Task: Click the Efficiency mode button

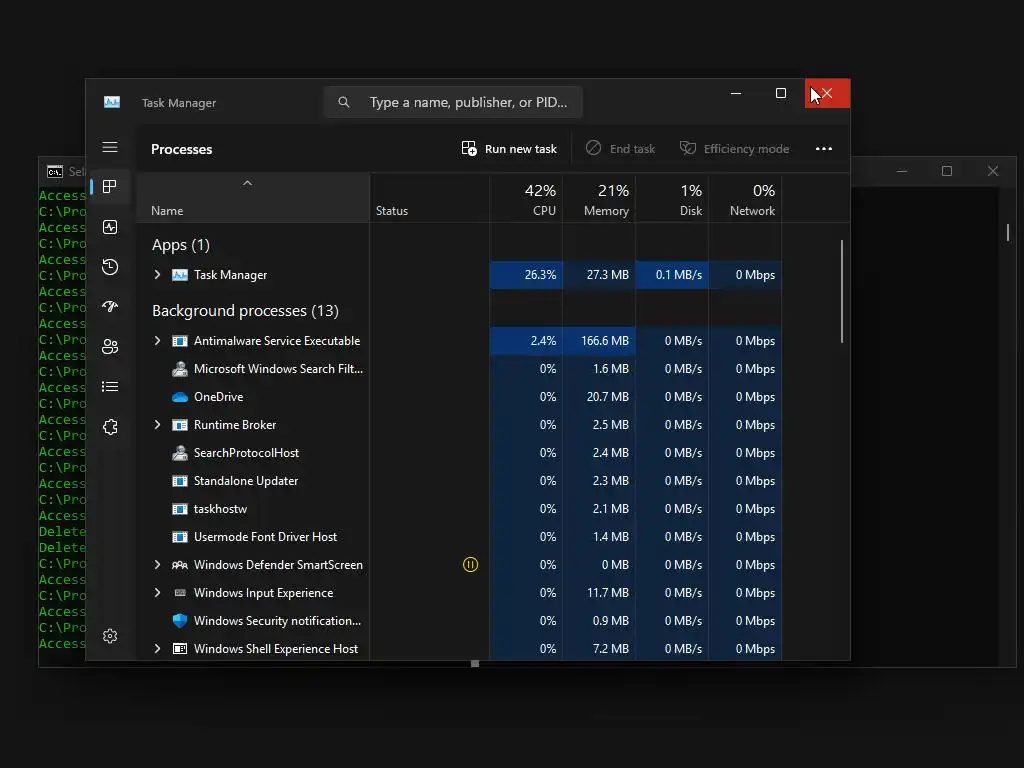Action: click(734, 149)
